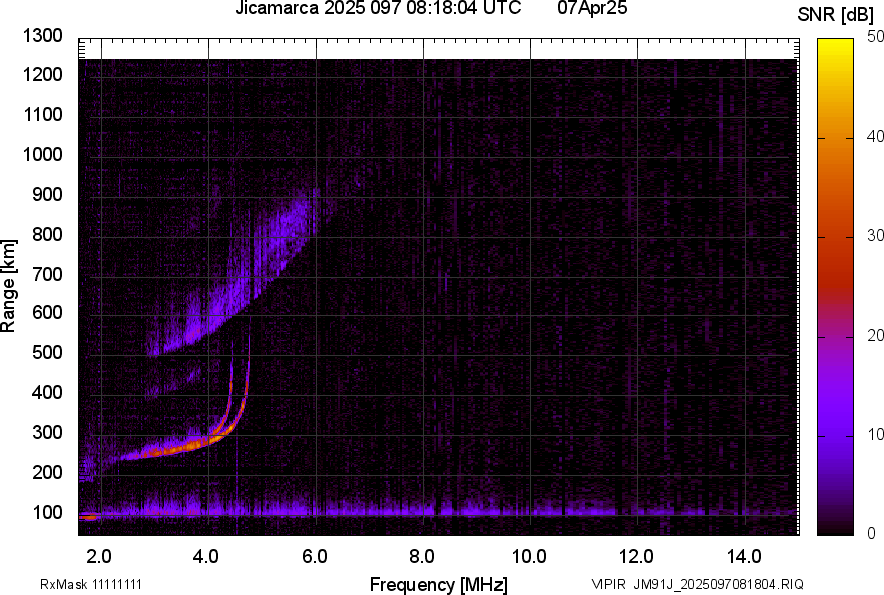
Task: Click the range tick label '900'
Action: [47, 194]
